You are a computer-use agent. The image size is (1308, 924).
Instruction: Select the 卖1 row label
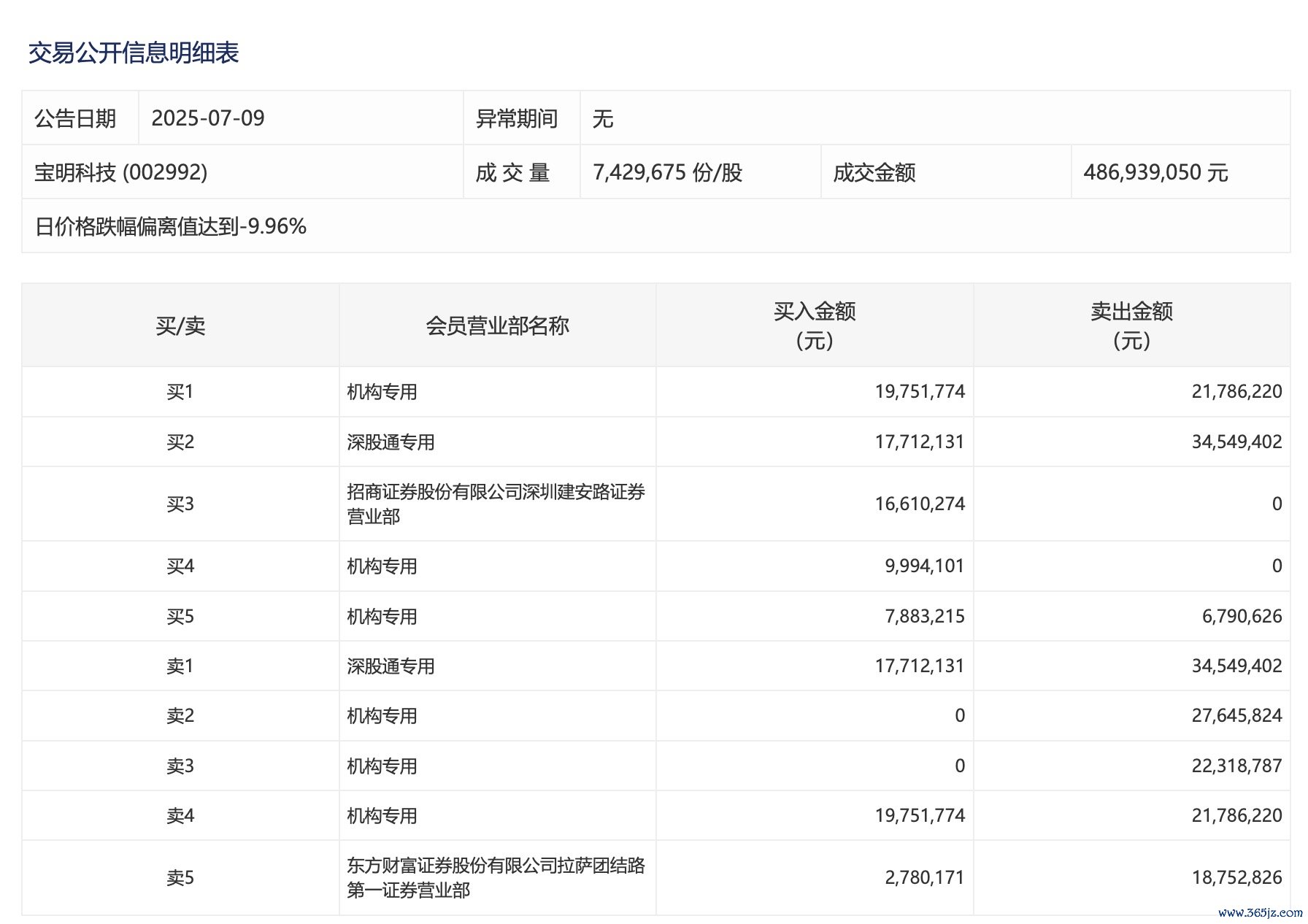[180, 666]
